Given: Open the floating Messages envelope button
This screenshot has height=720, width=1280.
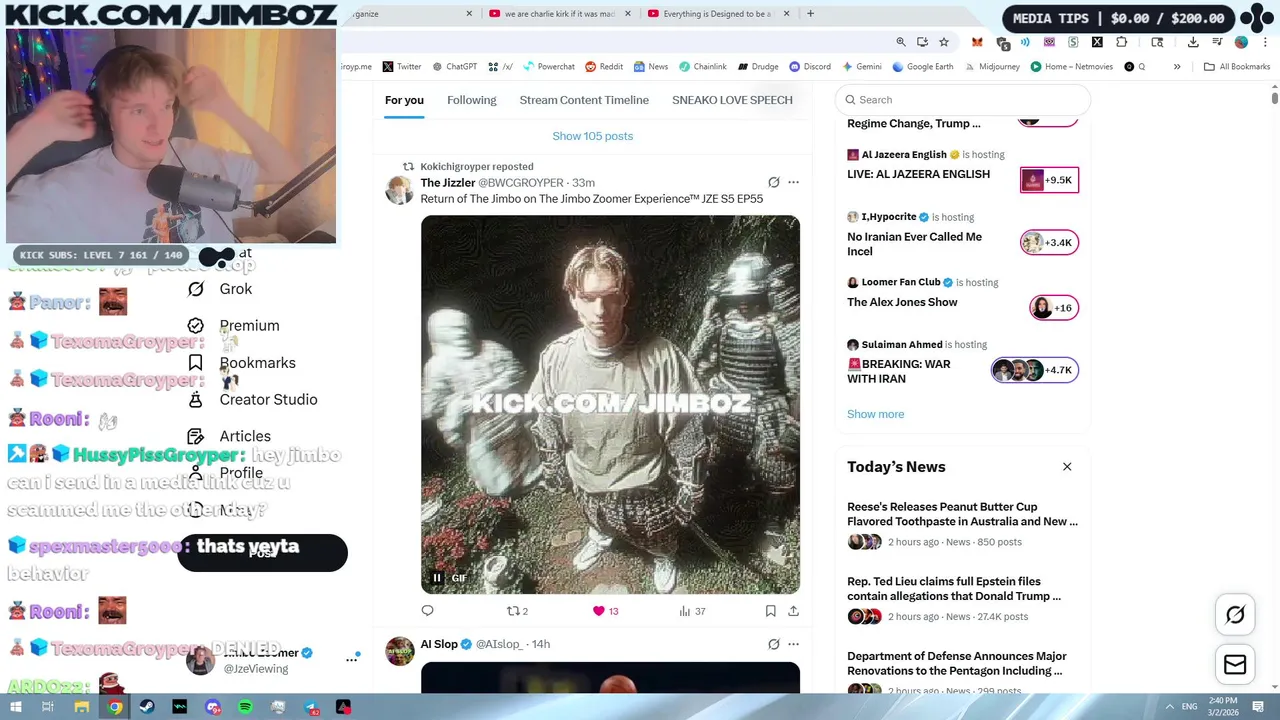Looking at the screenshot, I should pyautogui.click(x=1235, y=664).
